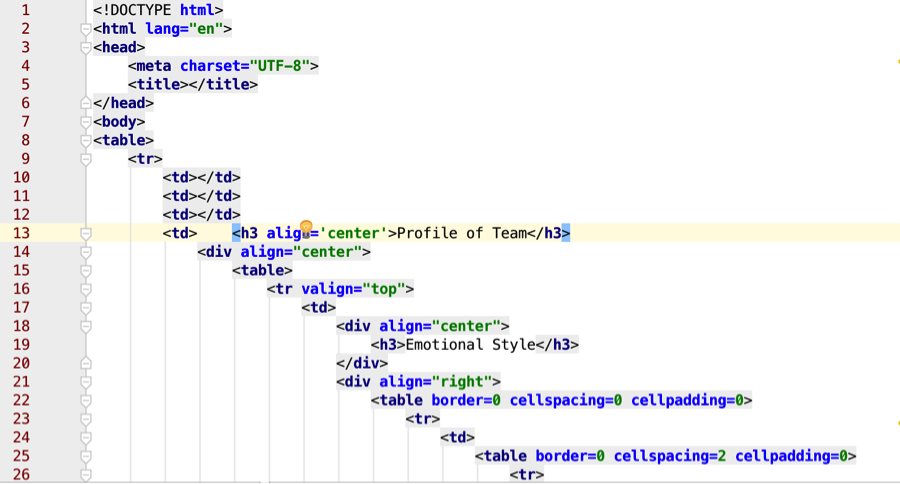Click line number 10 in the gutter
The width and height of the screenshot is (900, 484).
(x=21, y=177)
